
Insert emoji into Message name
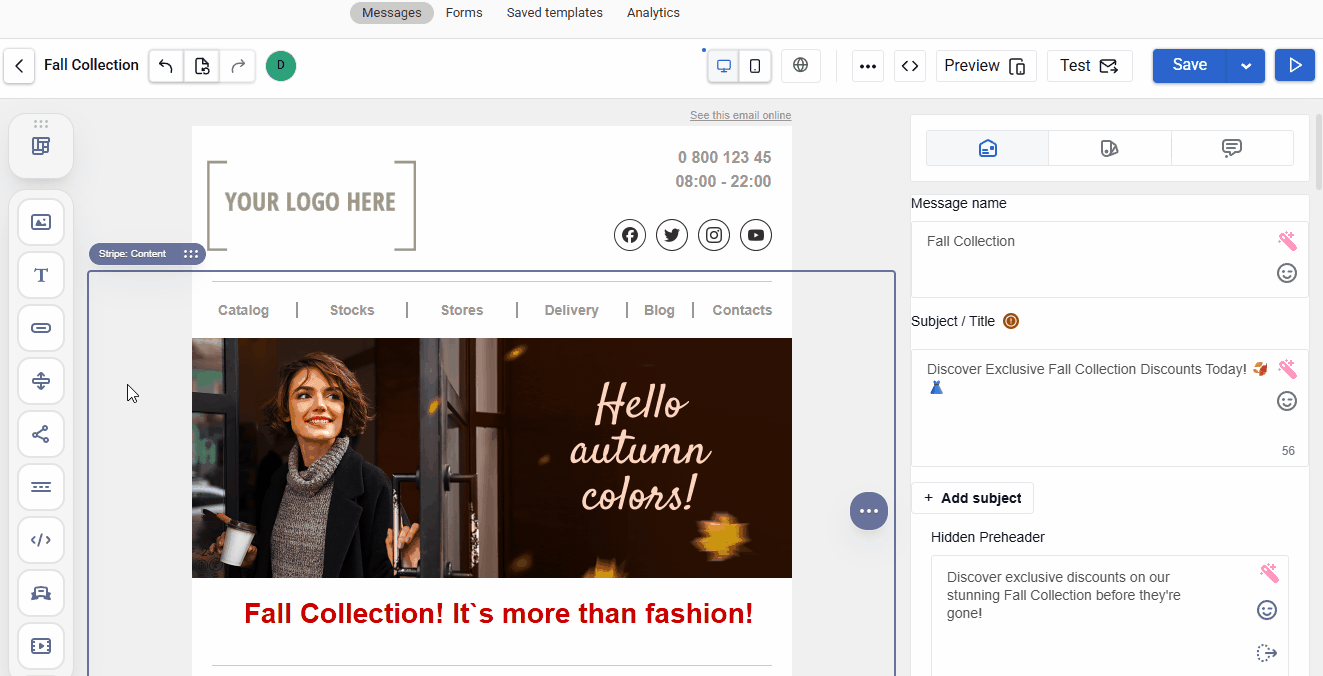(1287, 273)
